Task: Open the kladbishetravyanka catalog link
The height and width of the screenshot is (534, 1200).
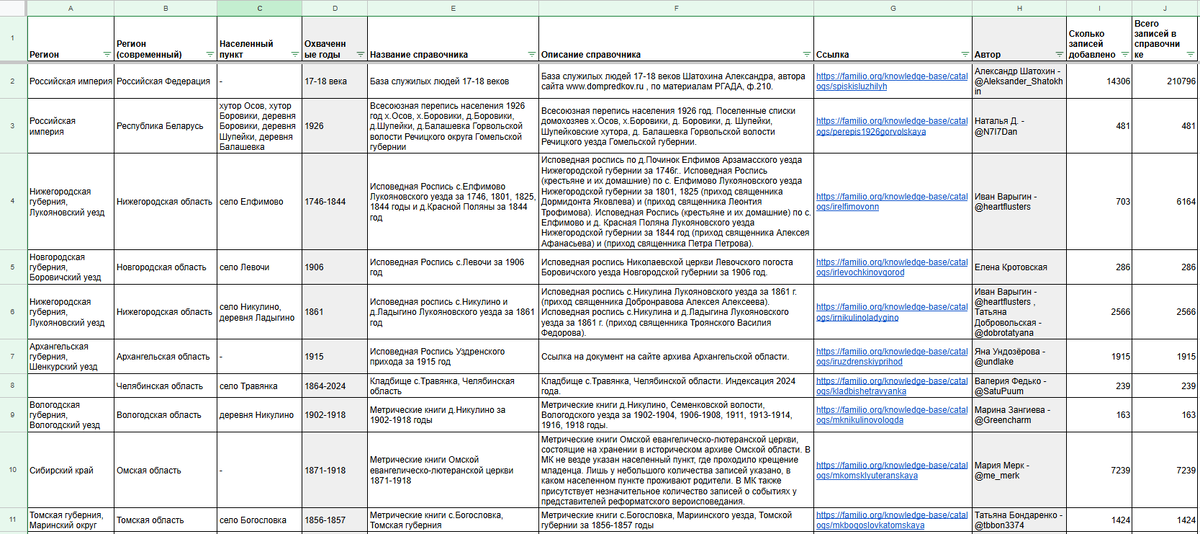Action: click(892, 386)
